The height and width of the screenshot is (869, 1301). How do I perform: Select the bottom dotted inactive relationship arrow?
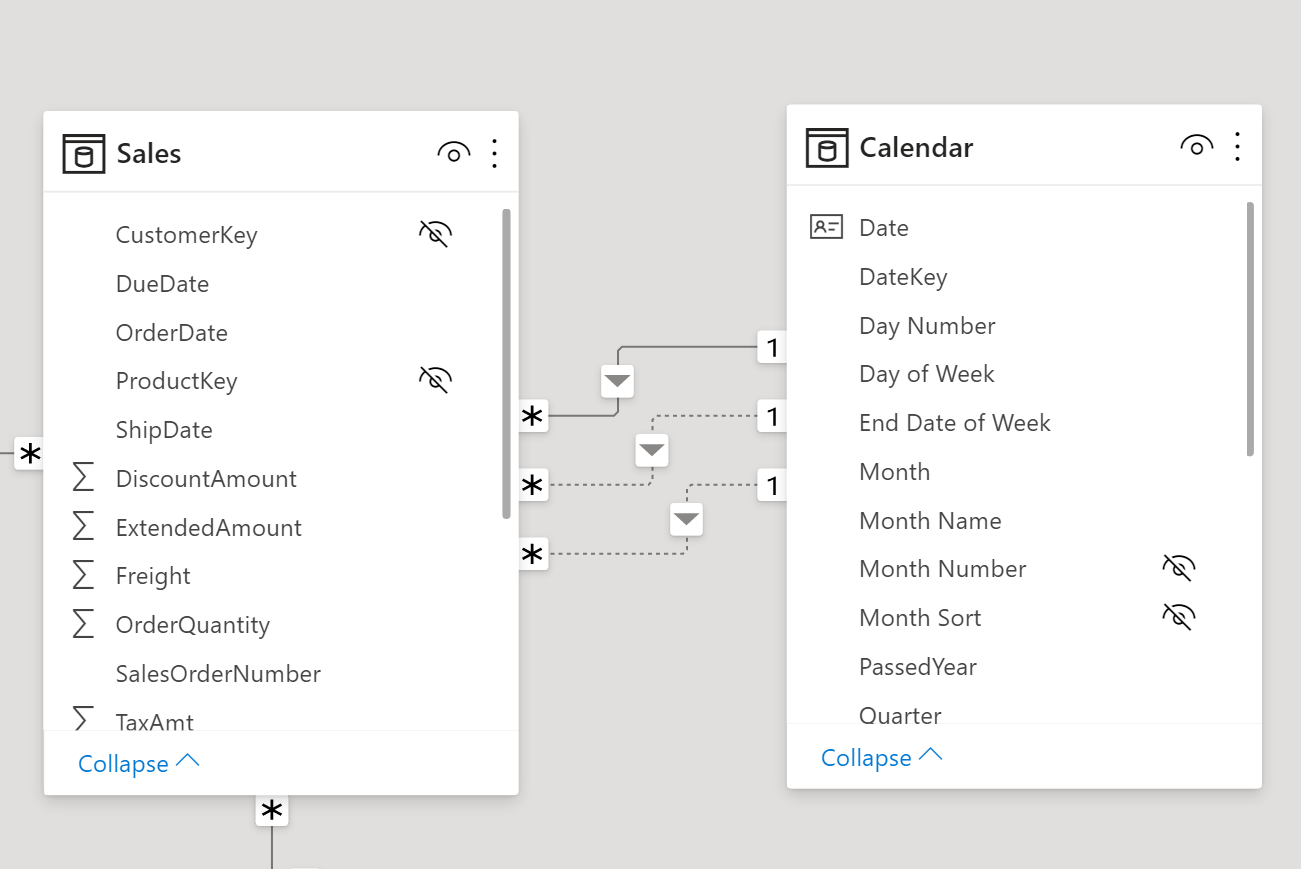(686, 519)
